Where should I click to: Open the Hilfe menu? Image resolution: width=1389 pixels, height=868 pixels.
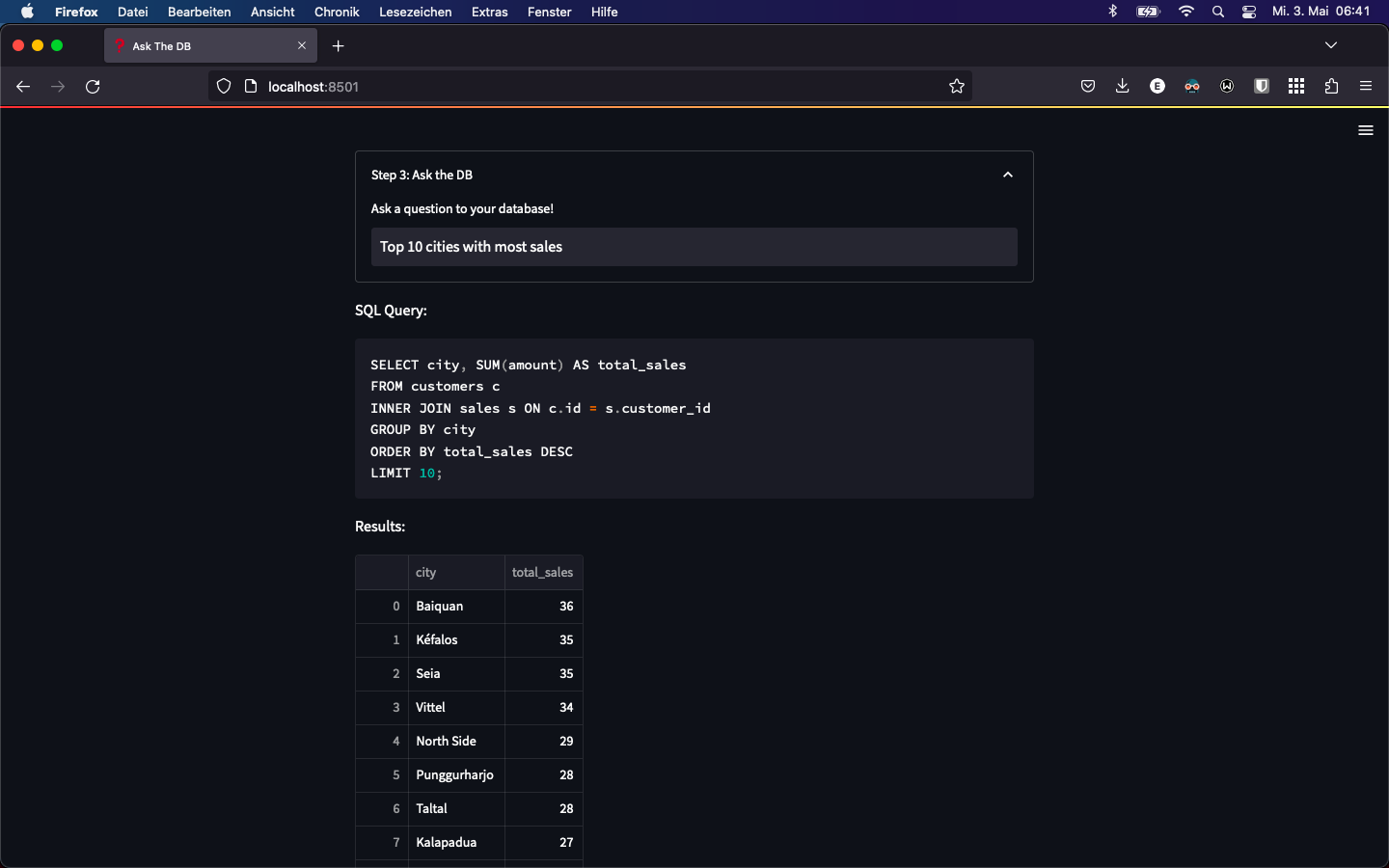[x=605, y=12]
